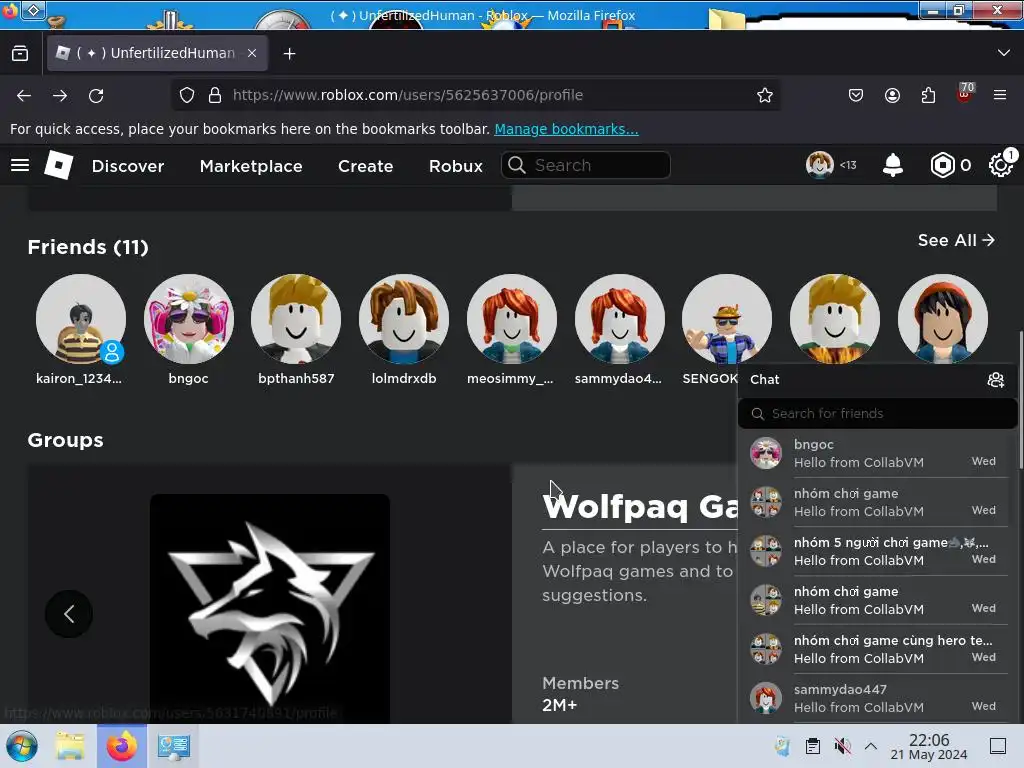Go to Roblox home via logo

(59, 165)
